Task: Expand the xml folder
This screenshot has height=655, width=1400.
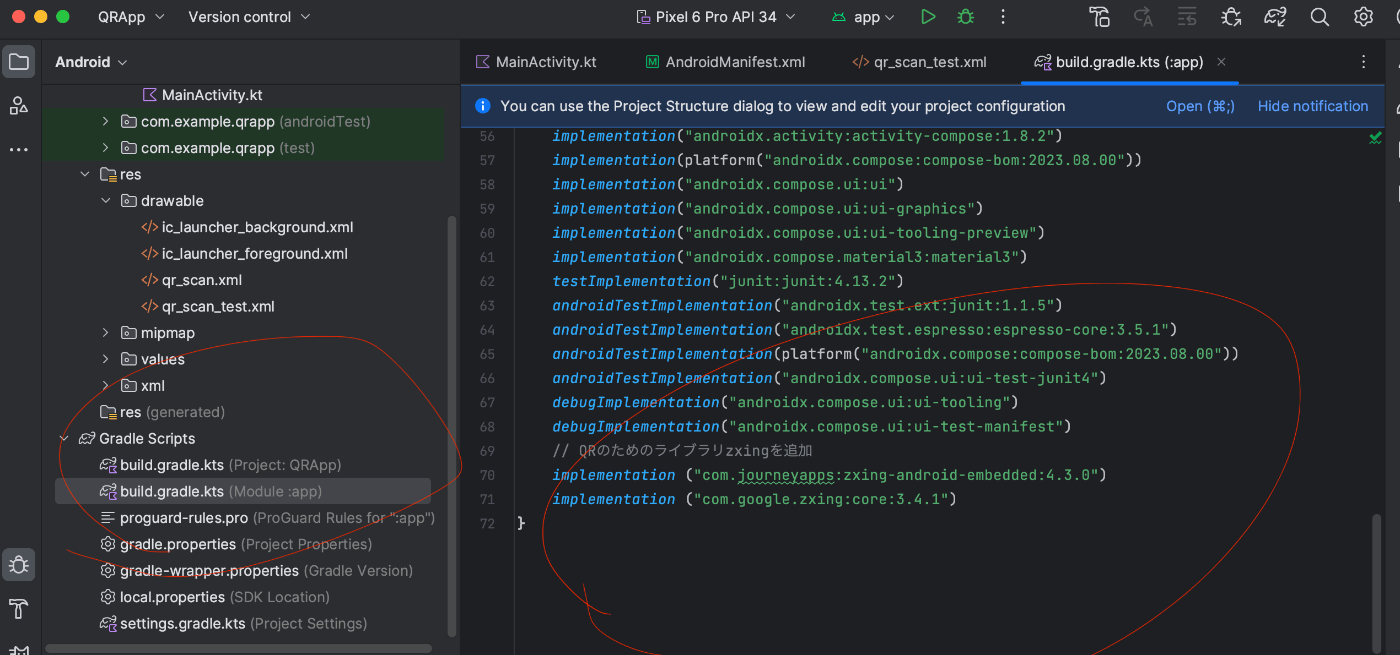Action: click(x=106, y=386)
